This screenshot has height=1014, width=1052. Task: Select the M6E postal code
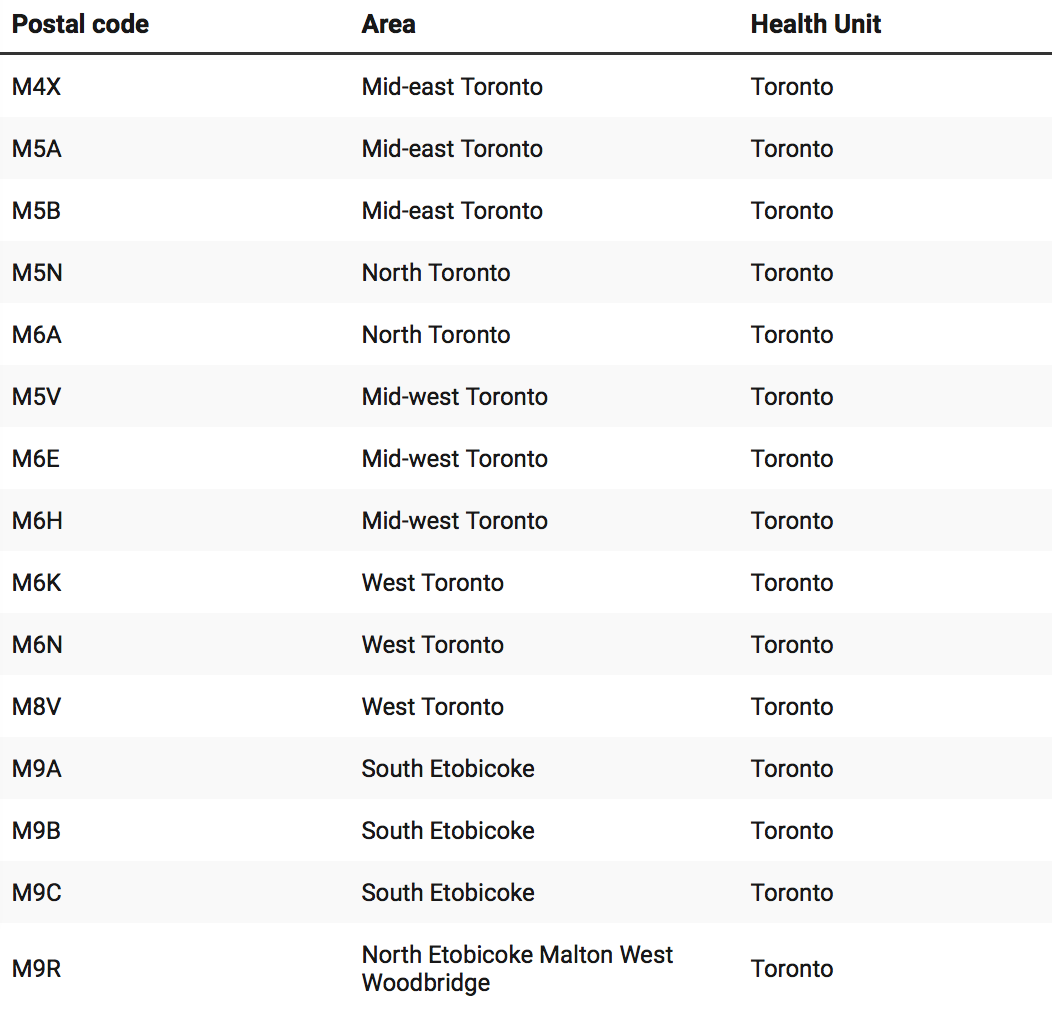pos(37,459)
